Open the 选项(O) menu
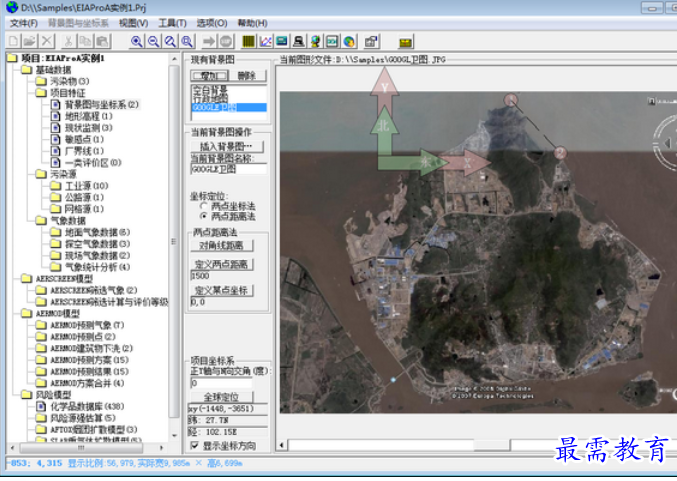Screen dimensions: 677x481 (x=212, y=23)
